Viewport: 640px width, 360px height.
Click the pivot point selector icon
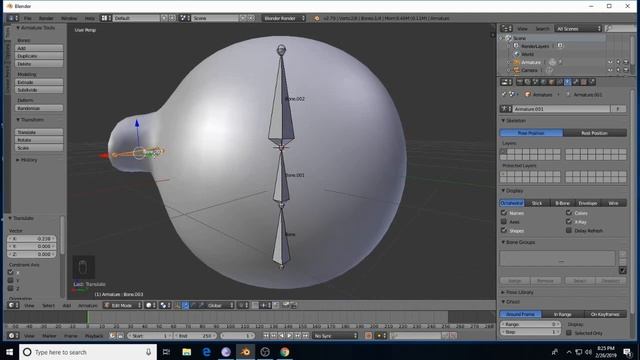pyautogui.click(x=164, y=305)
